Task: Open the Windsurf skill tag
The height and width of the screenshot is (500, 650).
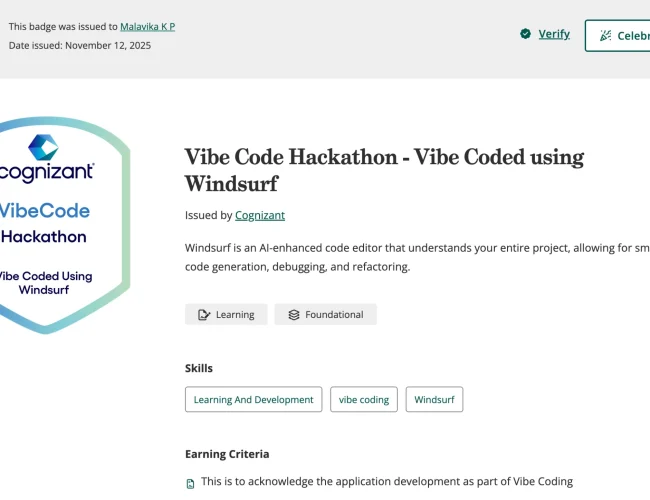Action: click(434, 399)
